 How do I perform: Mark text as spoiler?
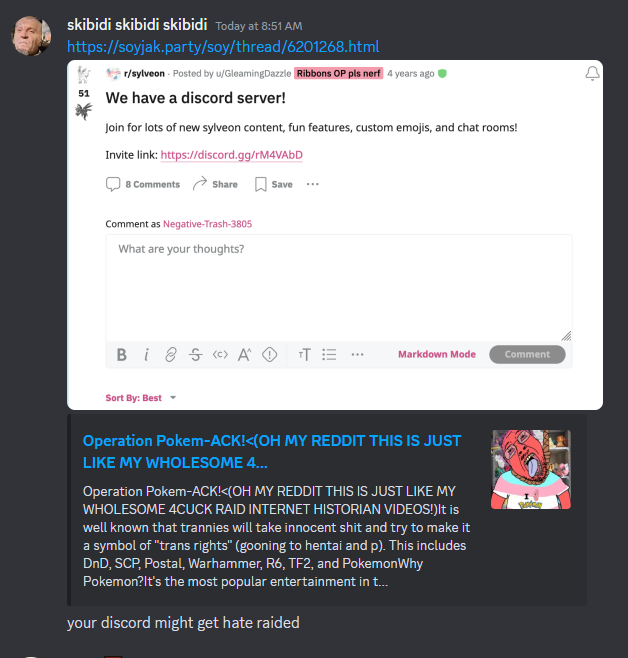click(269, 355)
